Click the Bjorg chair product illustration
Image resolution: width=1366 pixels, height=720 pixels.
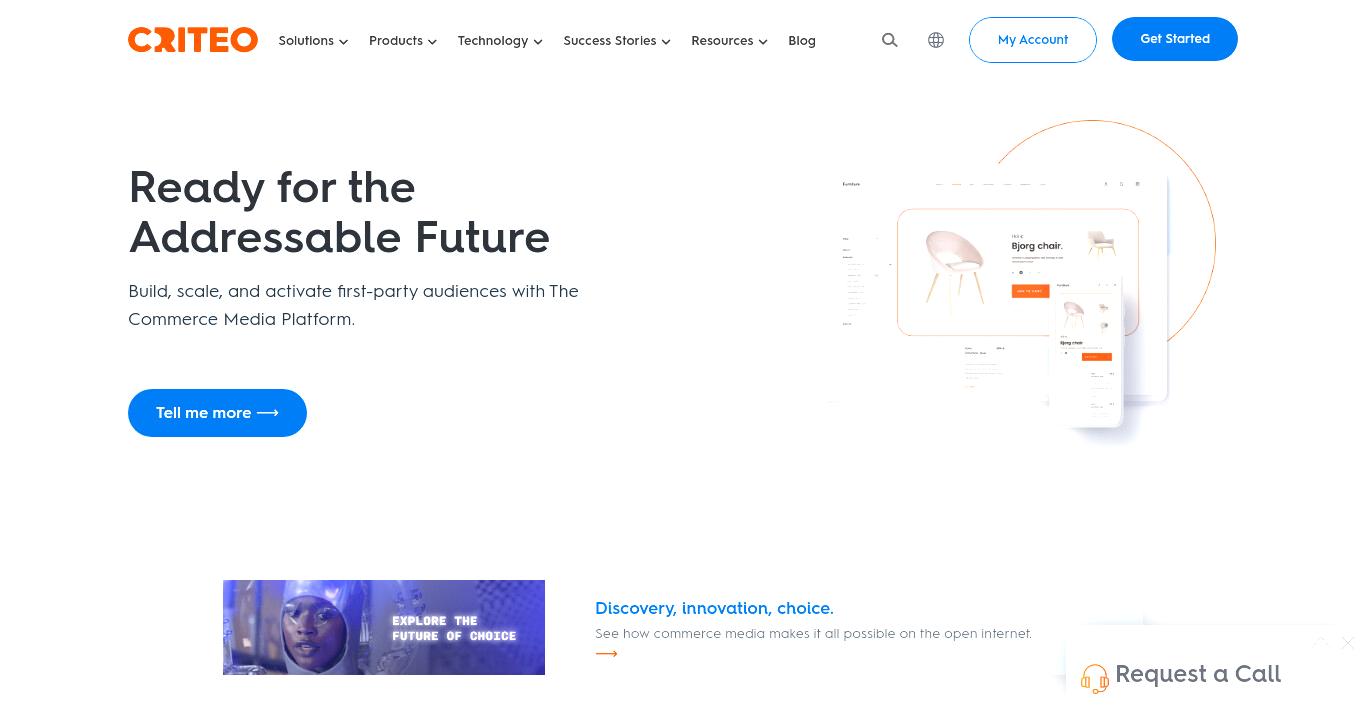[1018, 272]
